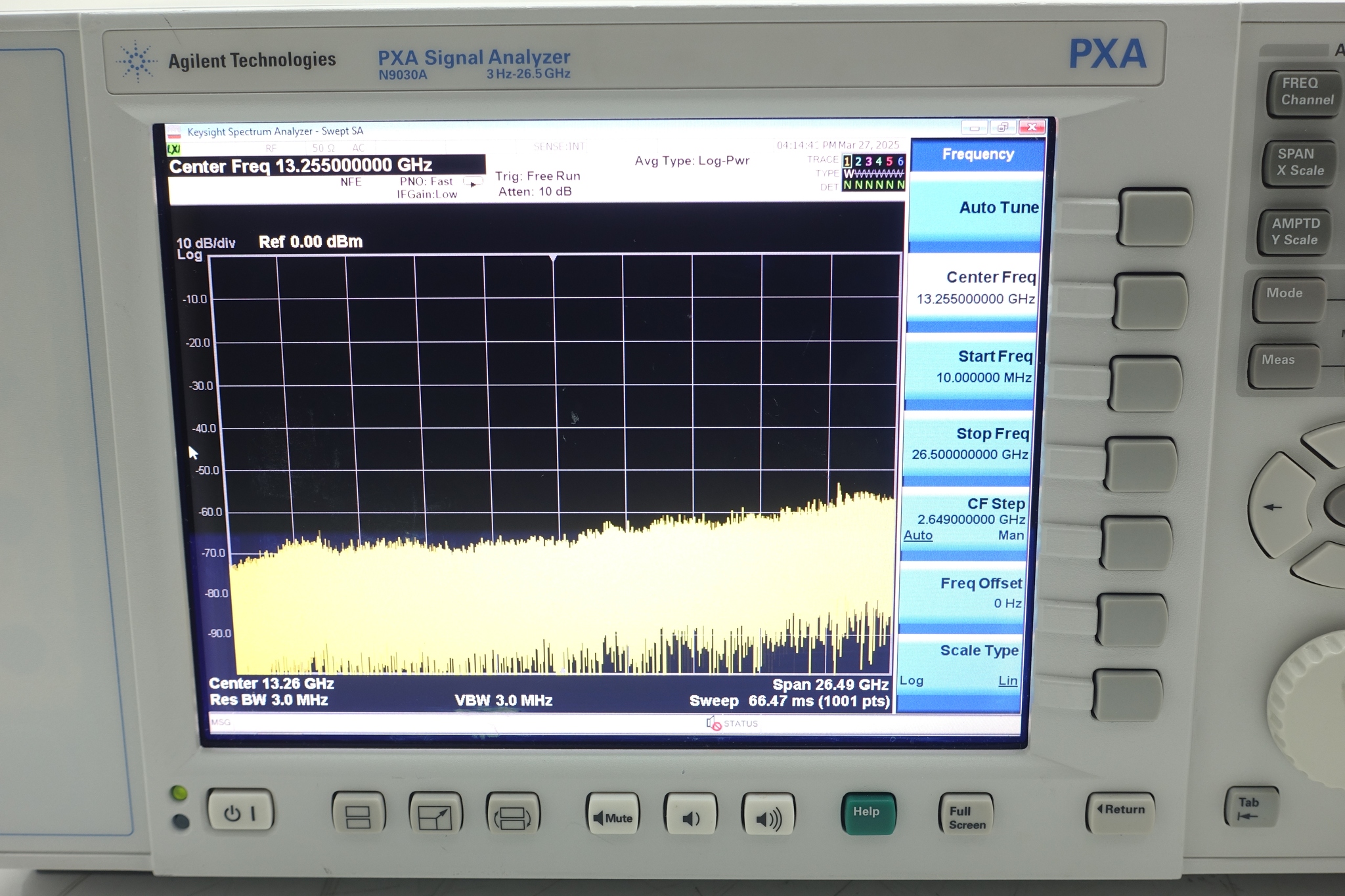Select the Freq Offset 0 Hz softkey
The height and width of the screenshot is (896, 1345).
click(963, 593)
